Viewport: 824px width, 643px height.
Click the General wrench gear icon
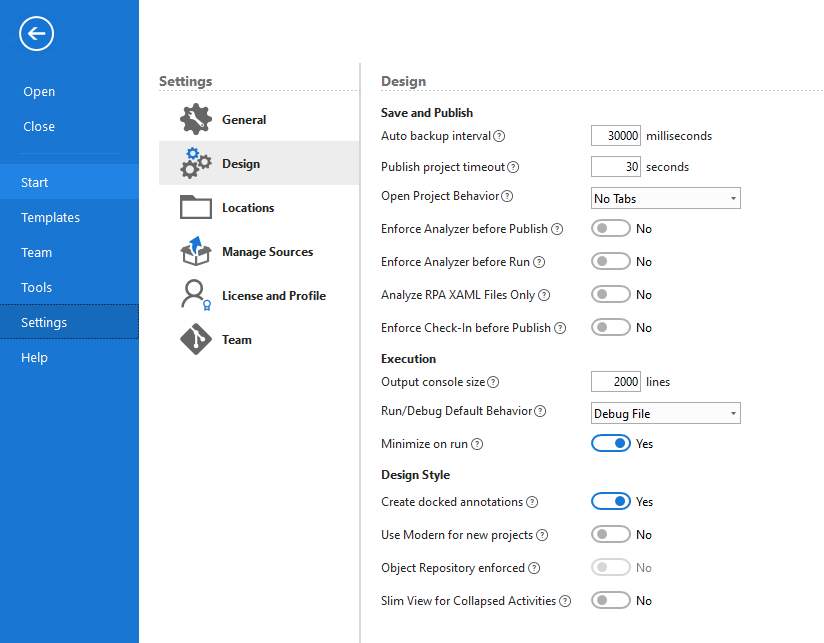coord(195,119)
